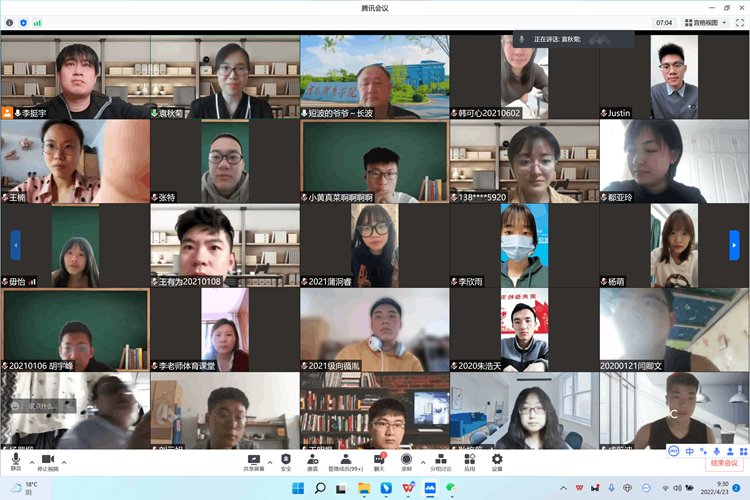Click the meeting info icon at top left
The width and height of the screenshot is (750, 500).
coord(10,22)
